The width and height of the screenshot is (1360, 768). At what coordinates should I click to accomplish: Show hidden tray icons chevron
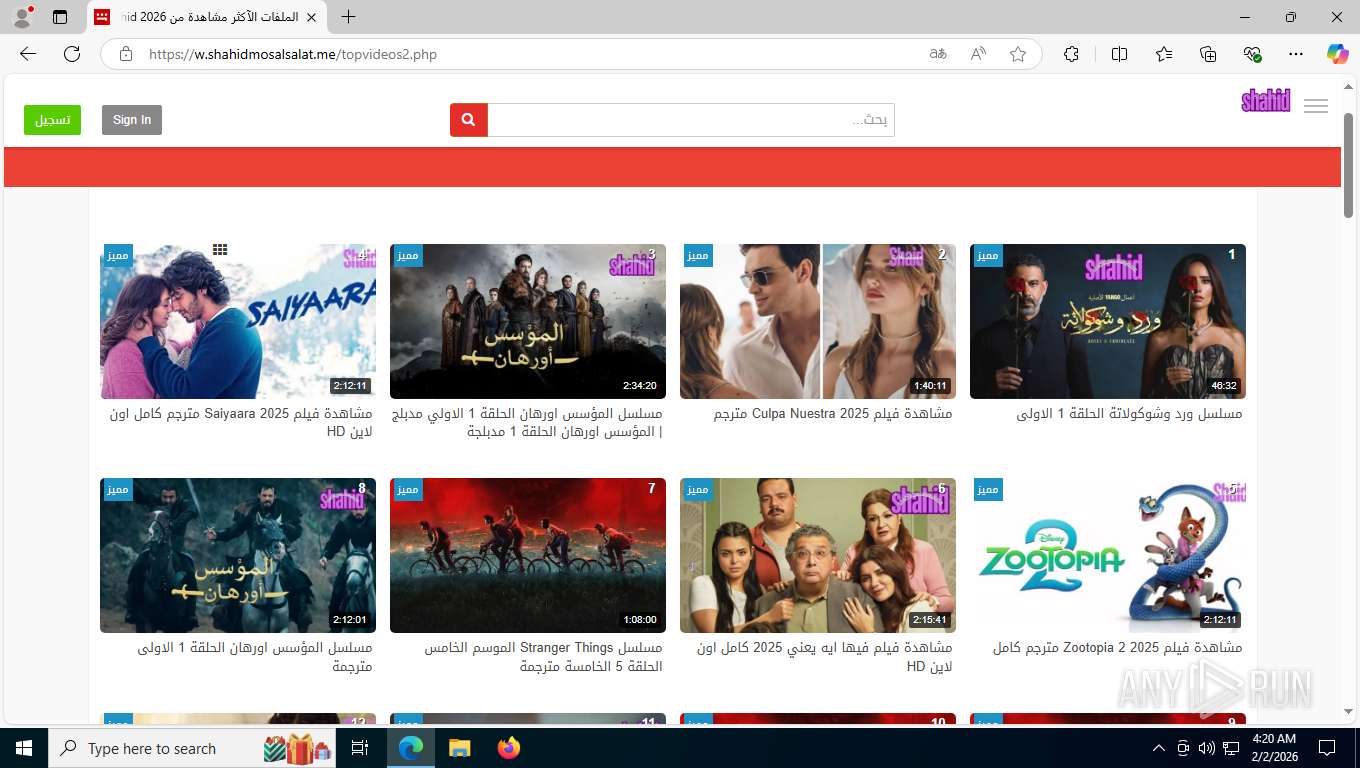tap(1159, 748)
